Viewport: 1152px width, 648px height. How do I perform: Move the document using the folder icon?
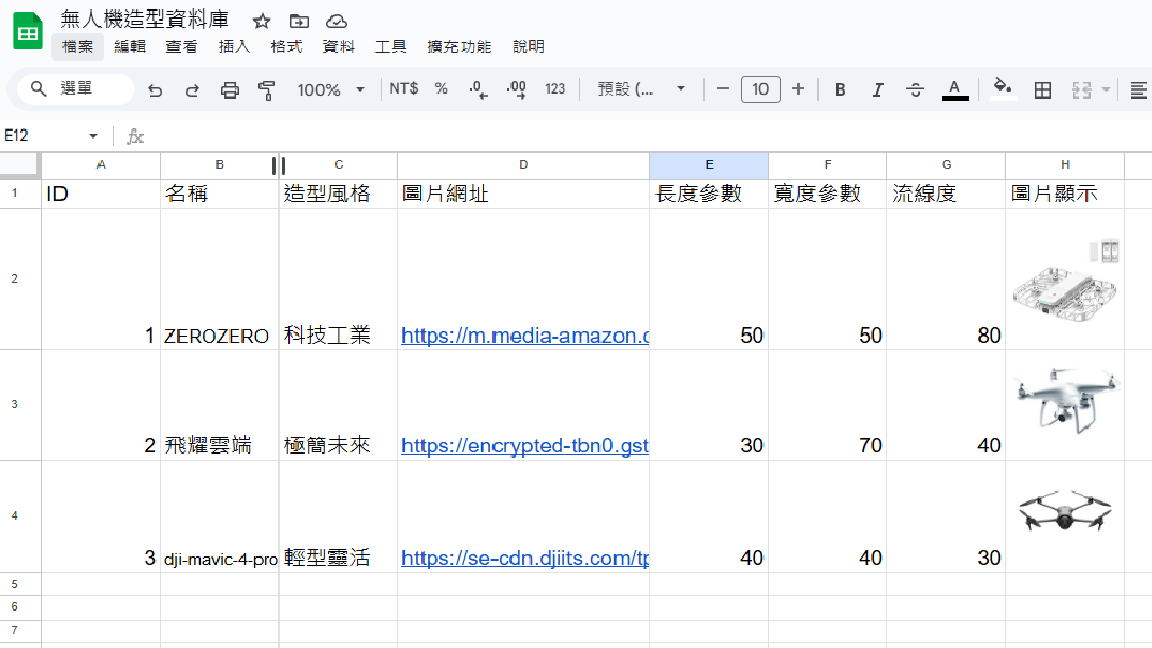click(x=299, y=21)
